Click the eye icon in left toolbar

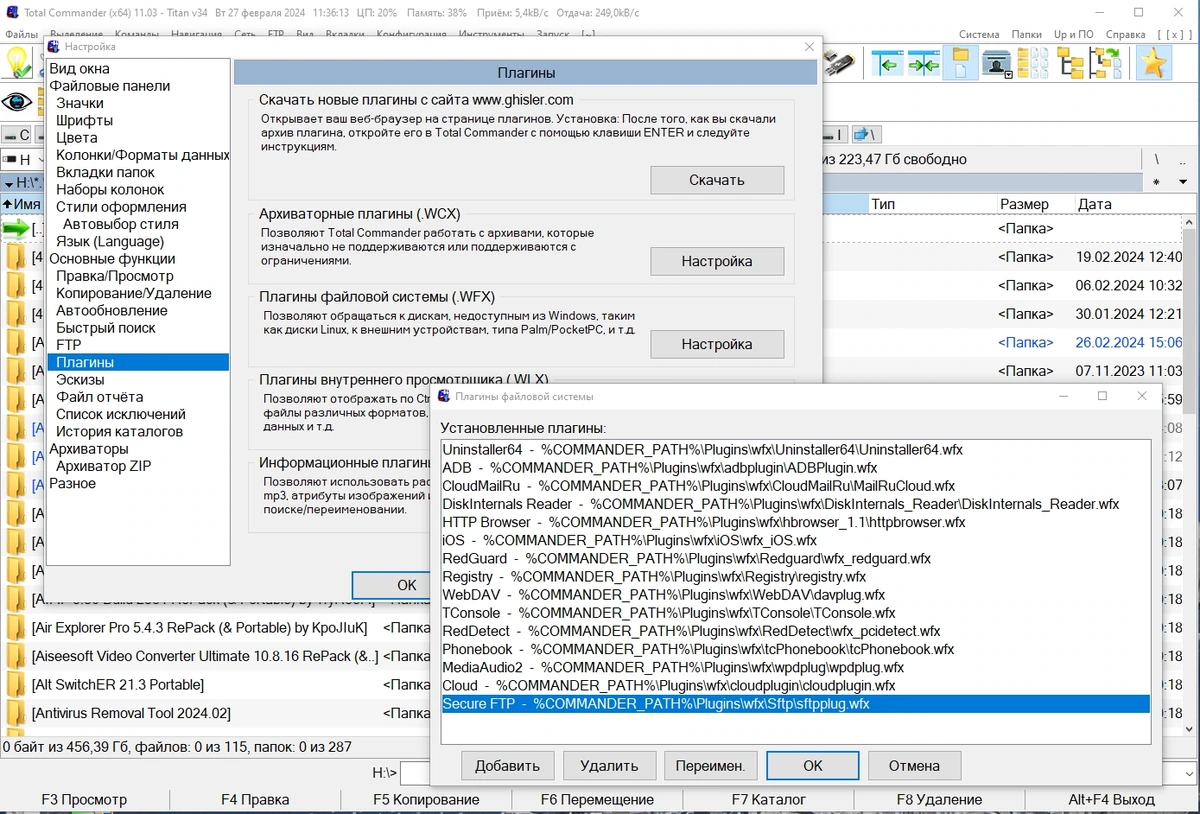click(18, 101)
